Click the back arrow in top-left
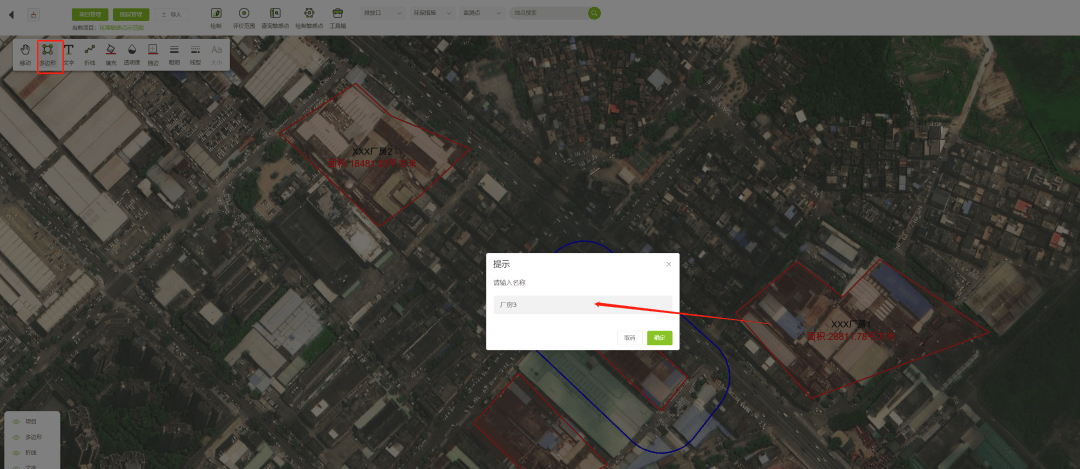 point(11,14)
